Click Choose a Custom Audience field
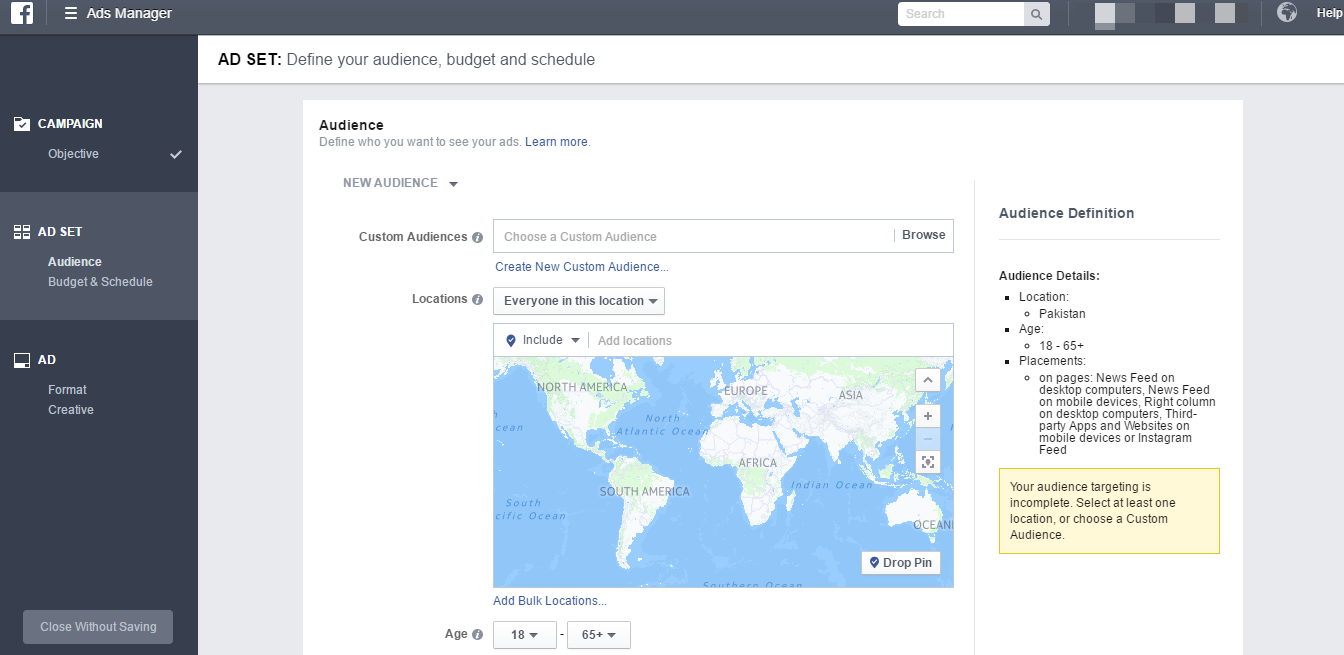This screenshot has width=1344, height=655. 693,237
